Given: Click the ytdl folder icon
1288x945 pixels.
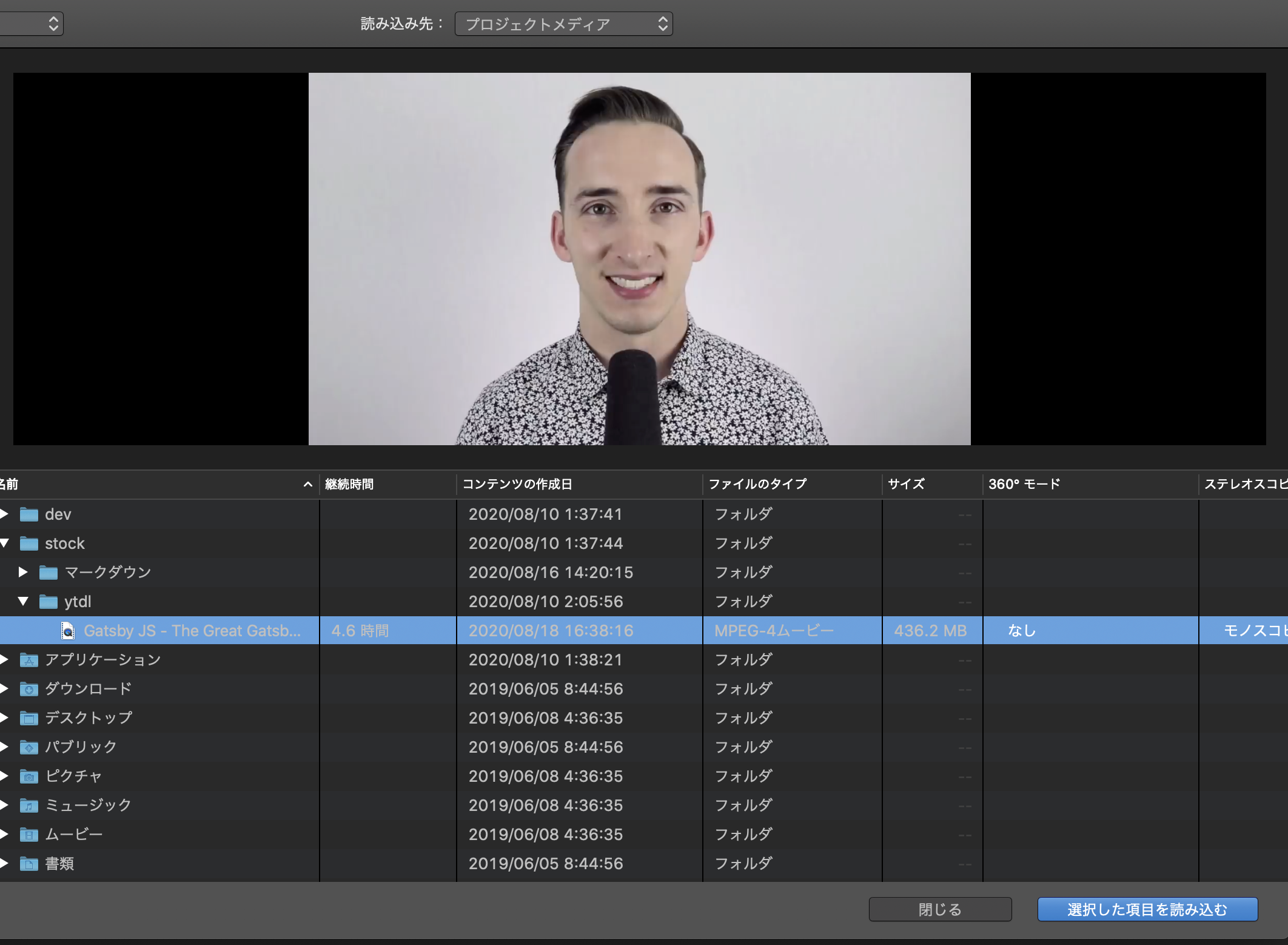Looking at the screenshot, I should click(48, 602).
